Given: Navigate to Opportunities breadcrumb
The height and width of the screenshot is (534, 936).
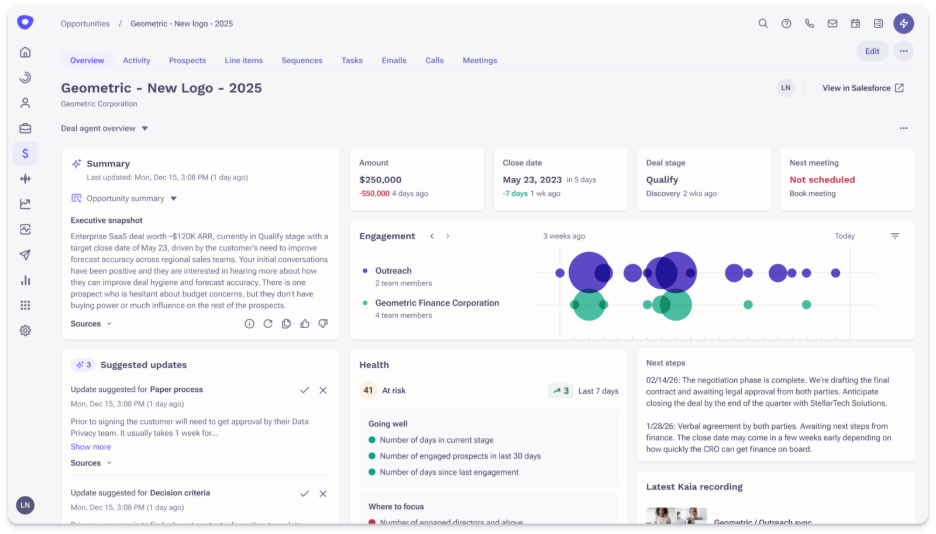Looking at the screenshot, I should pos(85,24).
